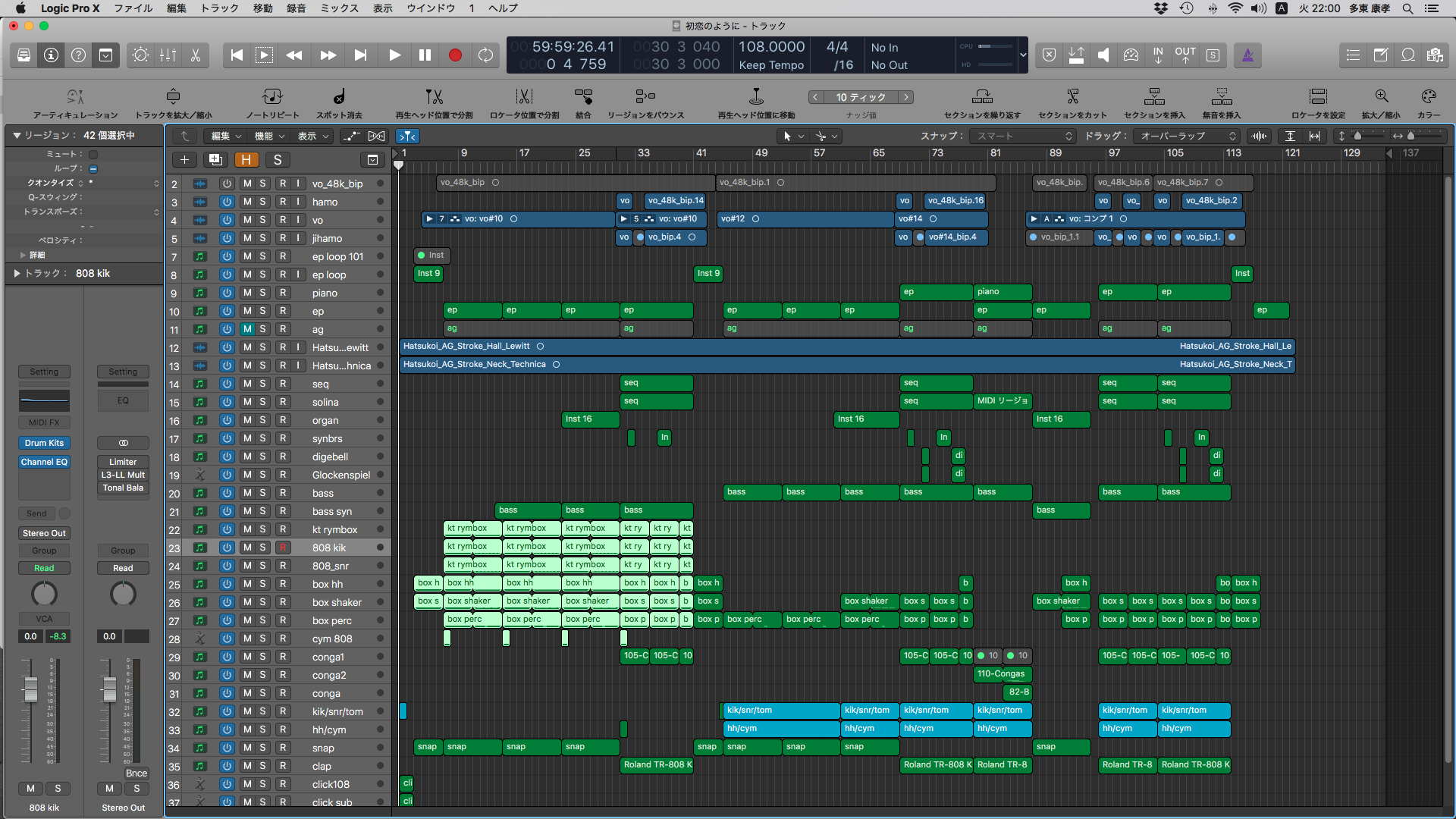
Task: Select the scissors editing icon in the control bar
Action: 195,55
